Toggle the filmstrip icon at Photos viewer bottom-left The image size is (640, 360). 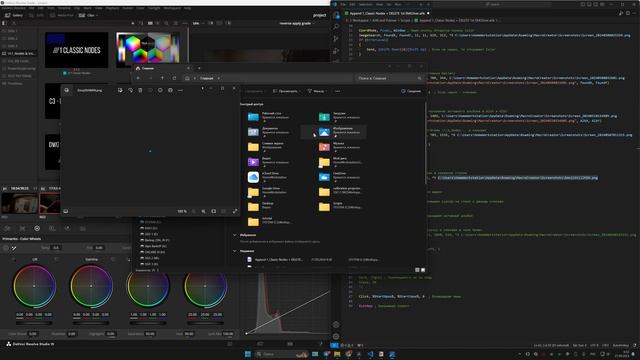pyautogui.click(x=66, y=211)
